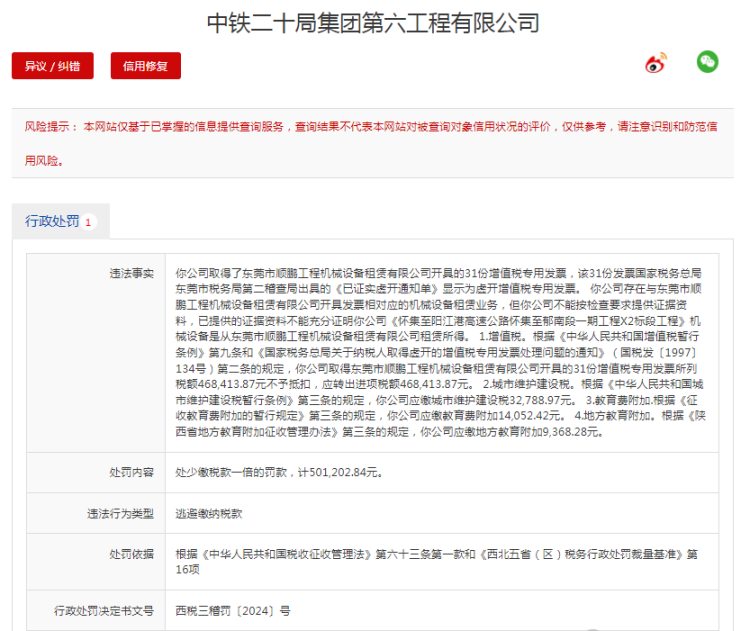Select the 行政处罚决定书文号 row label
The image size is (750, 631).
click(104, 610)
